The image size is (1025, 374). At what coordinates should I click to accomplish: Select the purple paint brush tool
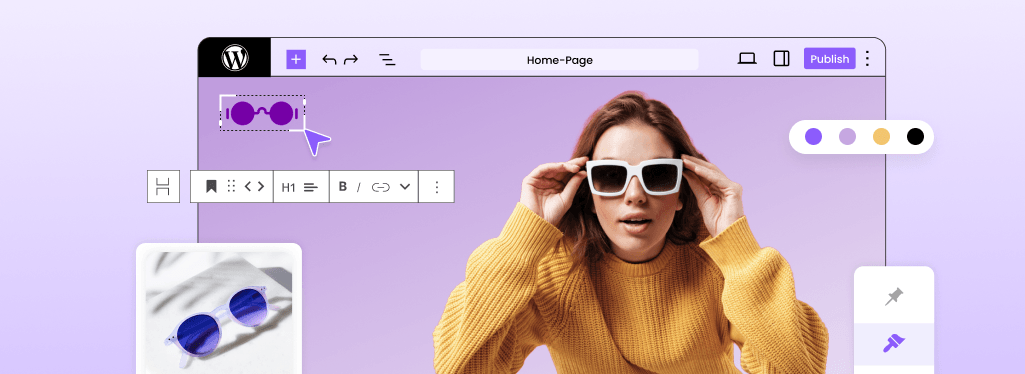tap(894, 343)
